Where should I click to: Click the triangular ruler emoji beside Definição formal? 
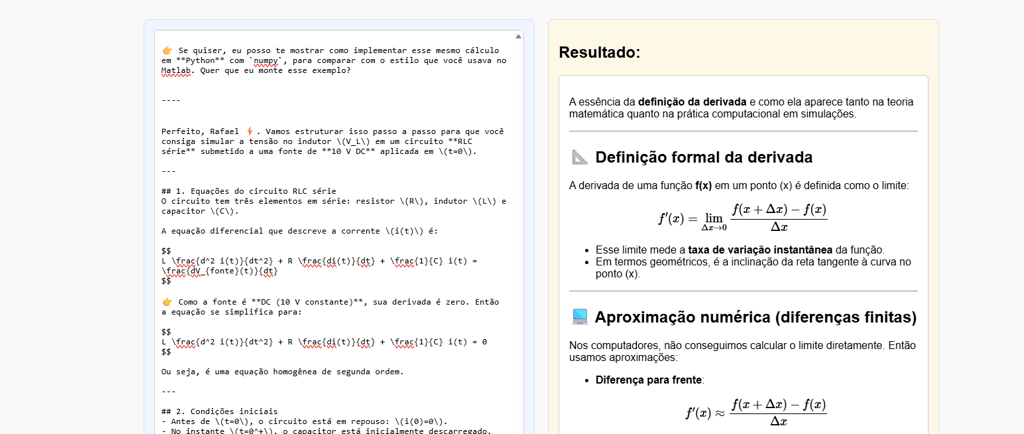(x=579, y=157)
